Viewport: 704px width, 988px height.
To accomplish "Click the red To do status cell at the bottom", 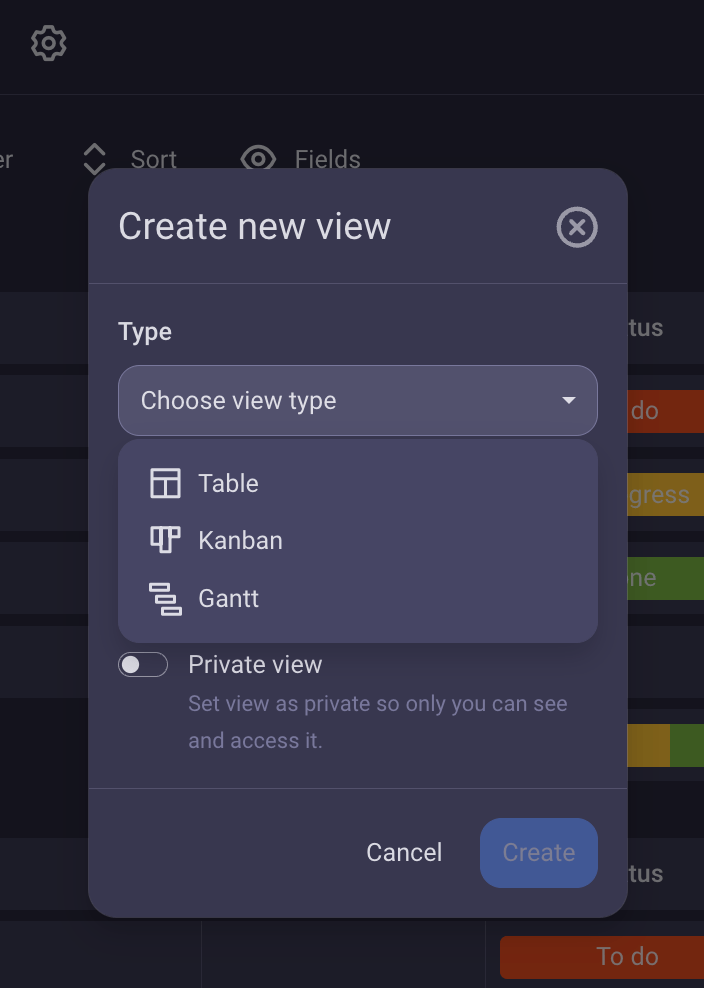I will (x=602, y=956).
